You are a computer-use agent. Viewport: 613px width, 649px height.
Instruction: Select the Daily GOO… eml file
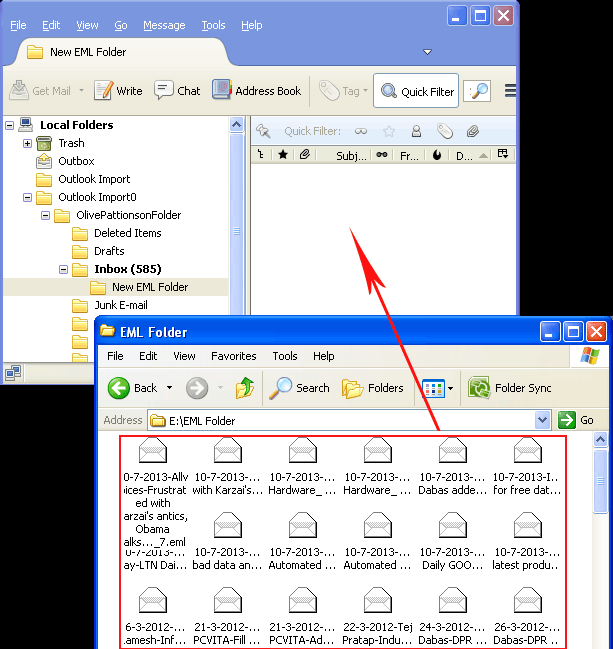point(452,541)
